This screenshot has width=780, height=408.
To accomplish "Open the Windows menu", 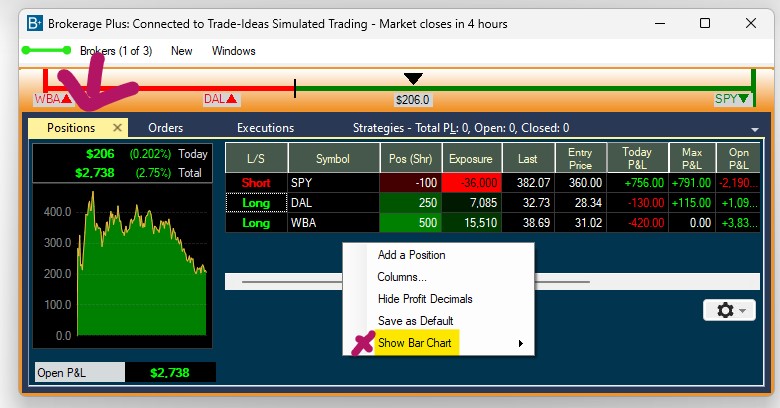I will point(233,51).
